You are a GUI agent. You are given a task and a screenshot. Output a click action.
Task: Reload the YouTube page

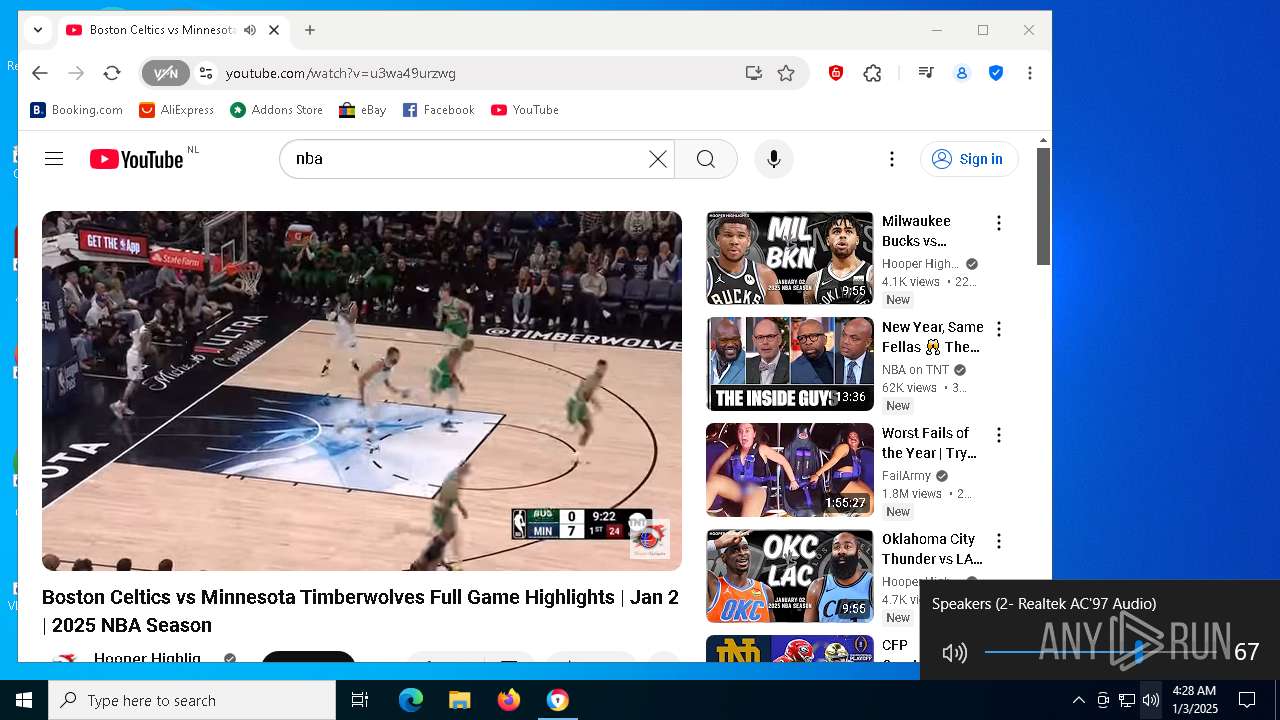(112, 73)
